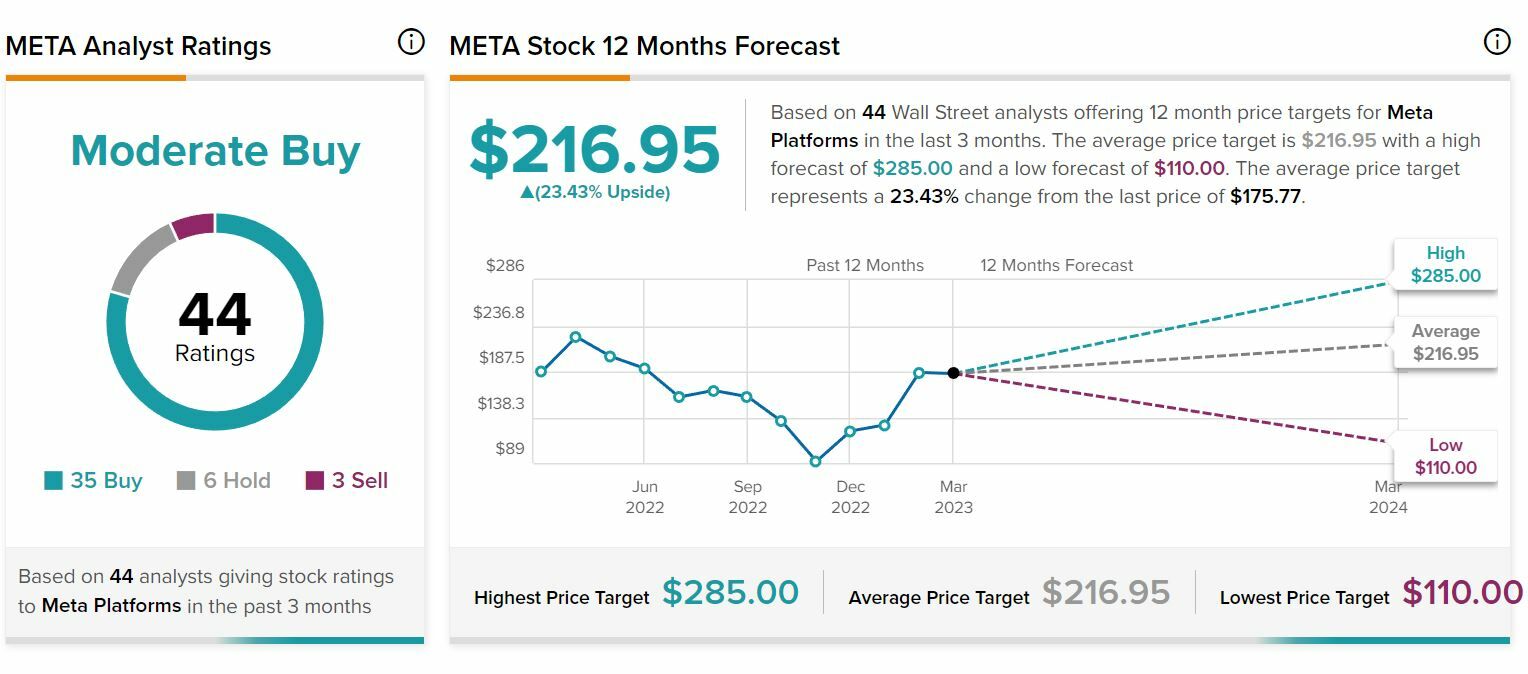Image resolution: width=1528 pixels, height=674 pixels.
Task: Click the Lowest Price Target $110.00 value
Action: click(1462, 593)
